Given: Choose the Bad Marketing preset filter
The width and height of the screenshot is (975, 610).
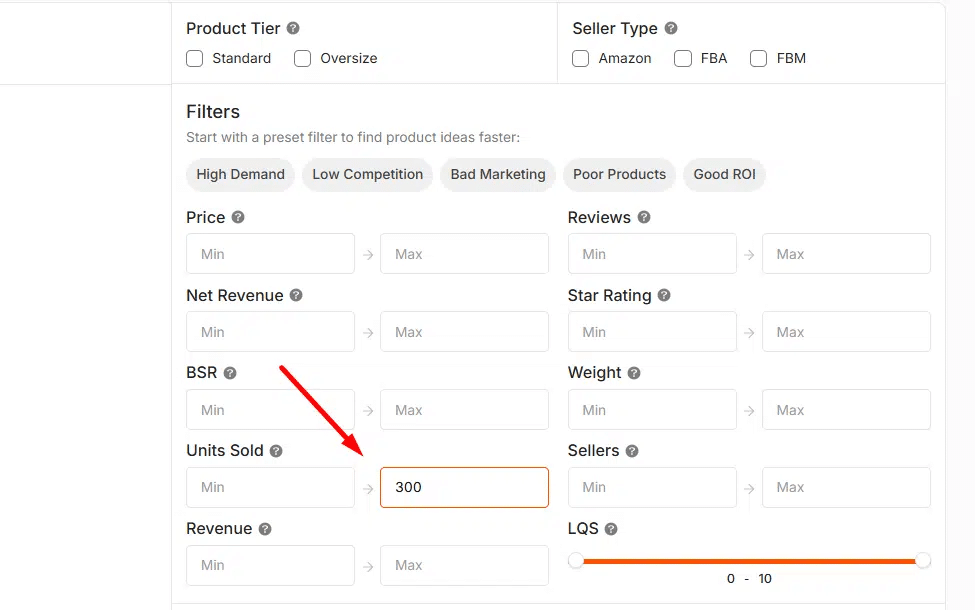Looking at the screenshot, I should 498,174.
